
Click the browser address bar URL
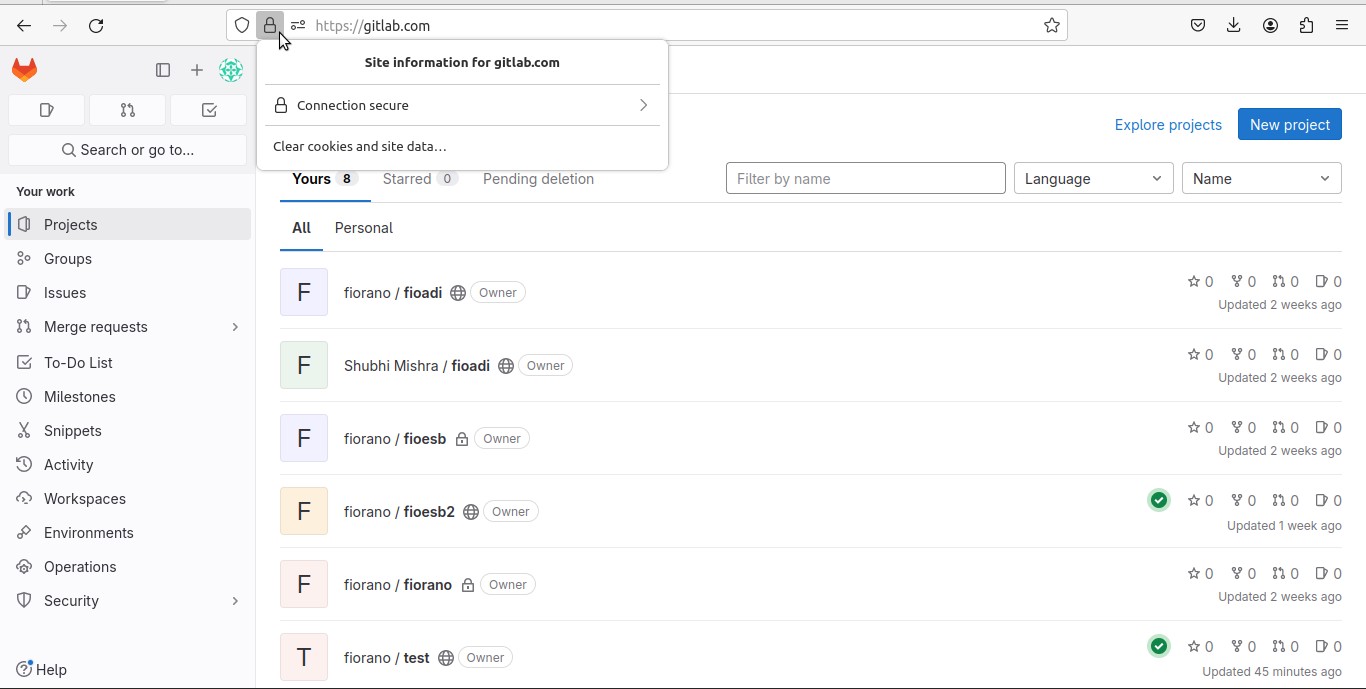(x=372, y=26)
